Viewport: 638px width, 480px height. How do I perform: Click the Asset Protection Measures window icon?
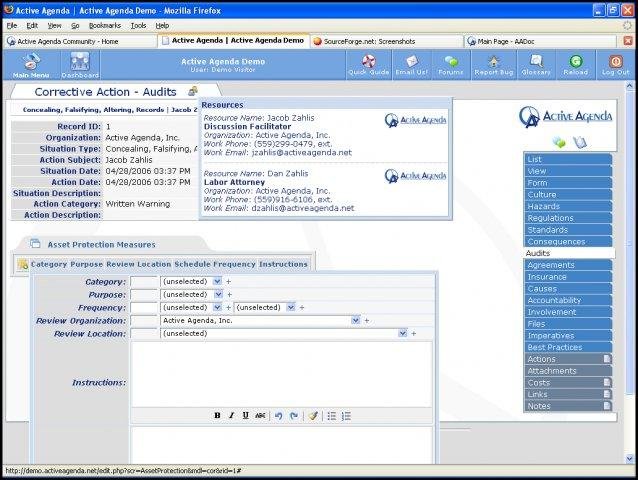(x=35, y=244)
